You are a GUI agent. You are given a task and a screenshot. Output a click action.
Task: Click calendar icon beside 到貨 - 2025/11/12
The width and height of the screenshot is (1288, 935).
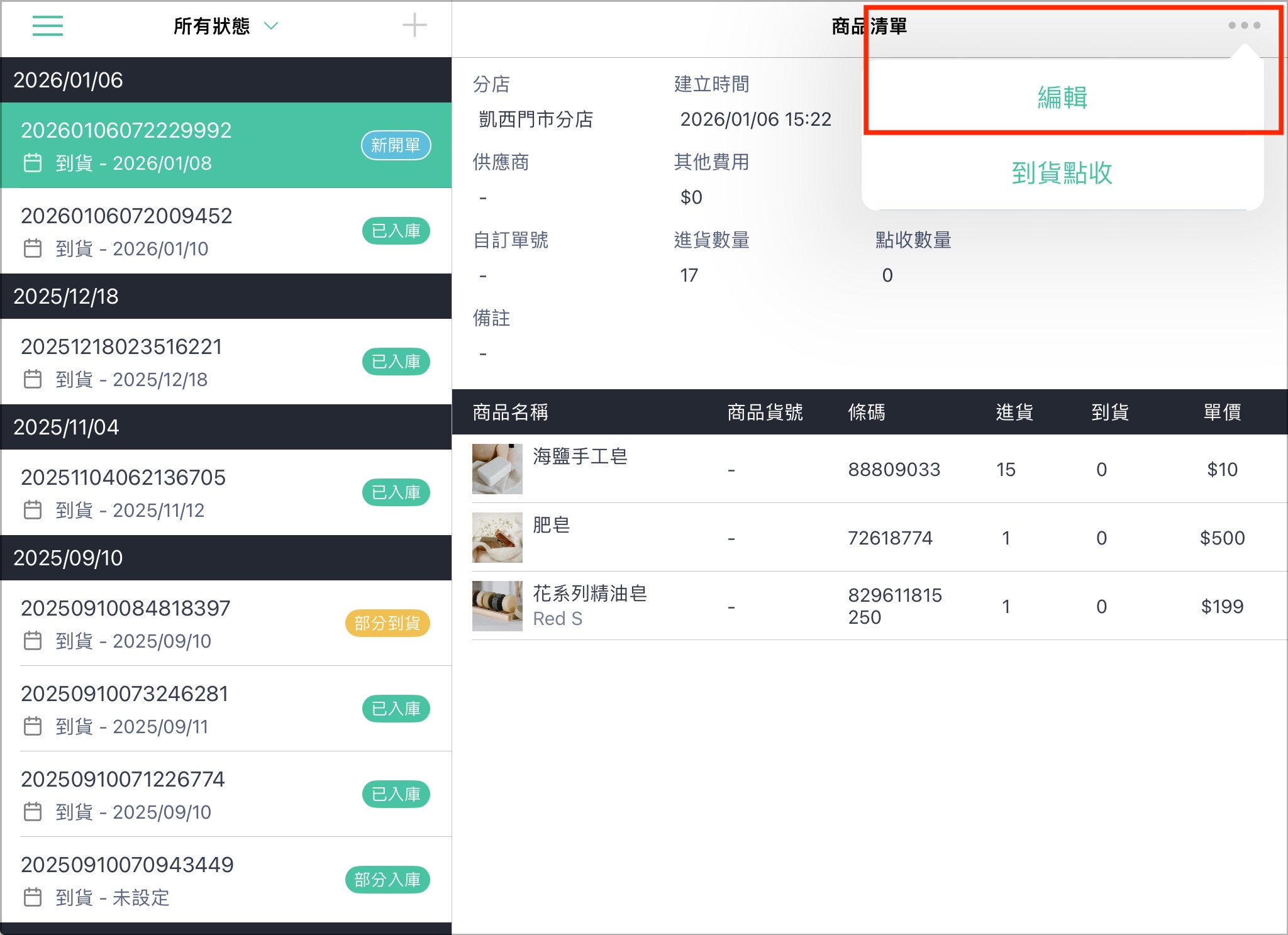coord(33,510)
